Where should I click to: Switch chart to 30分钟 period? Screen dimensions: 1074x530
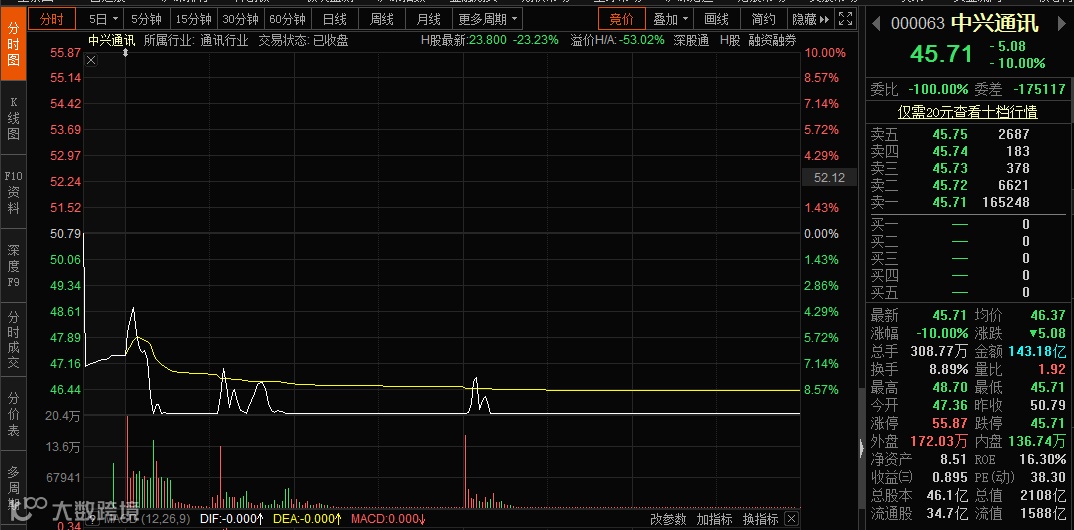(240, 19)
